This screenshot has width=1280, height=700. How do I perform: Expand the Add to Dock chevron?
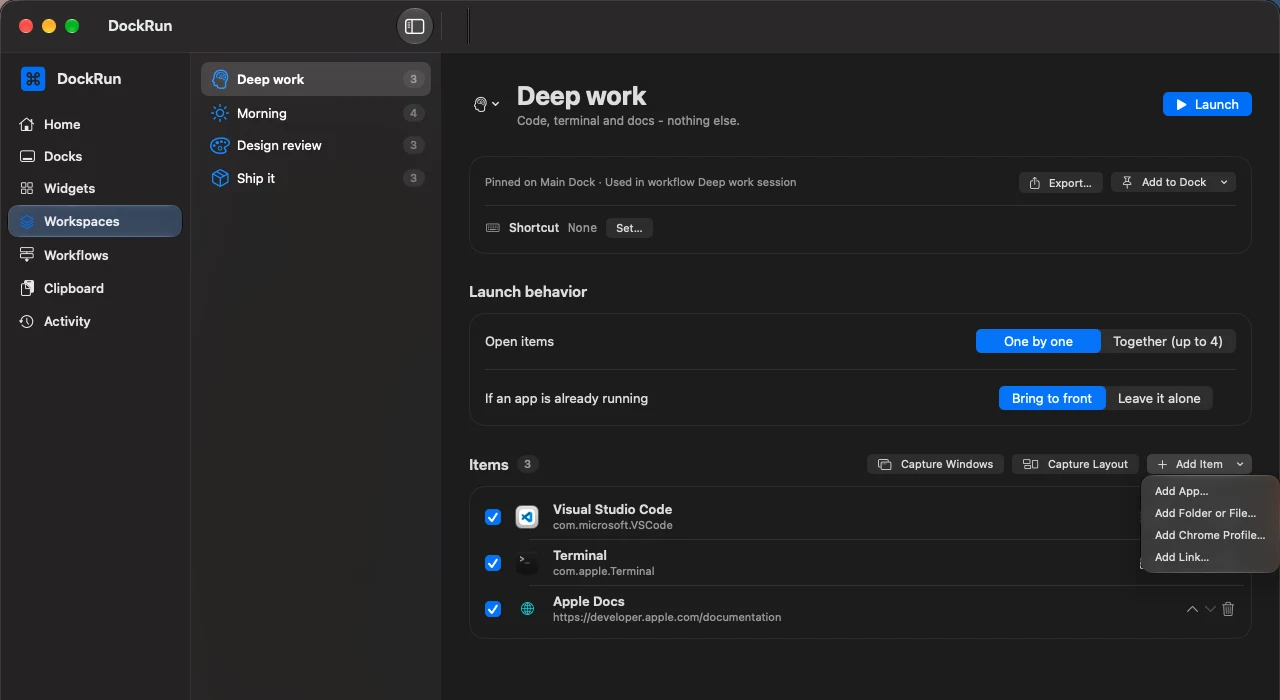pos(1225,182)
